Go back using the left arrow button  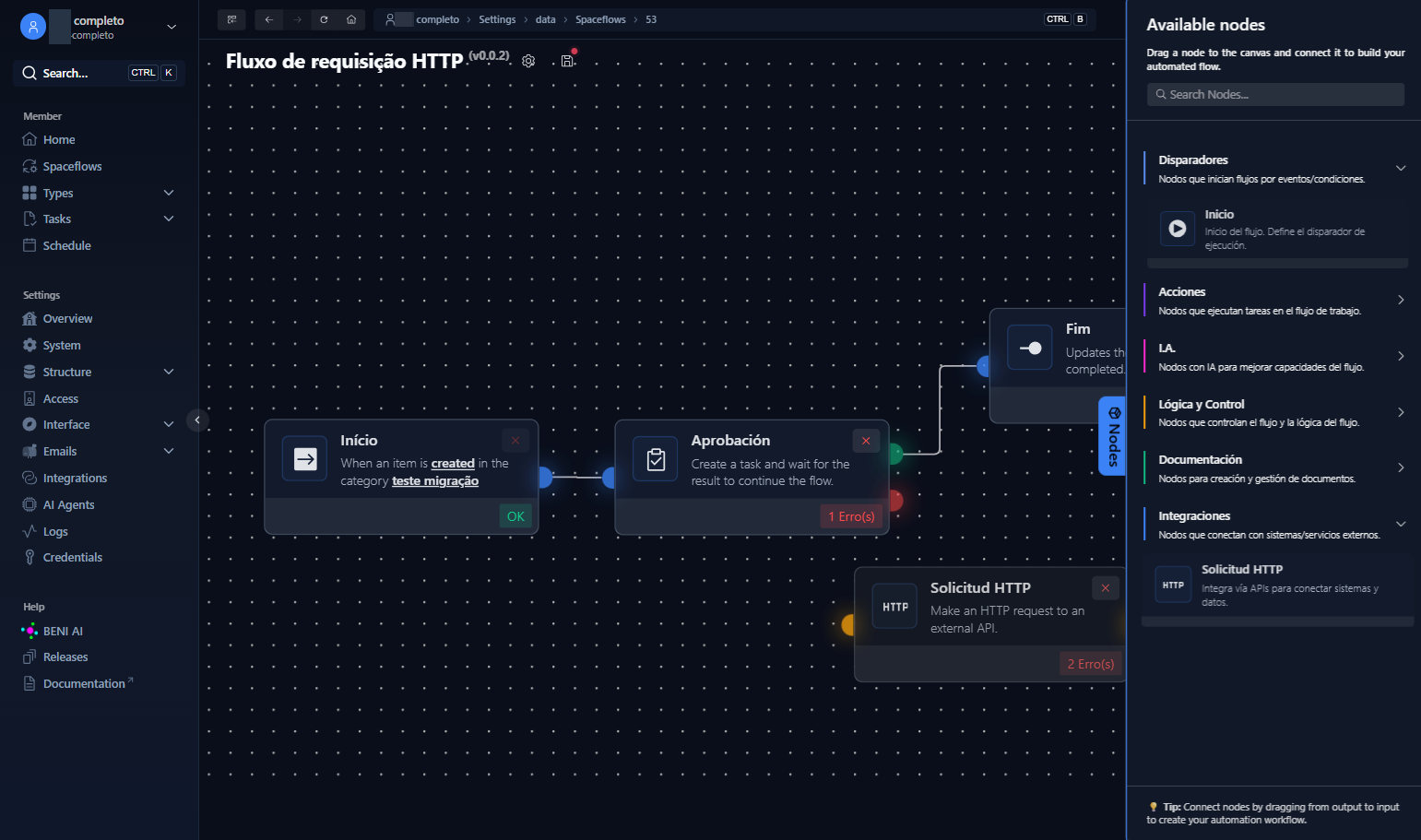269,19
